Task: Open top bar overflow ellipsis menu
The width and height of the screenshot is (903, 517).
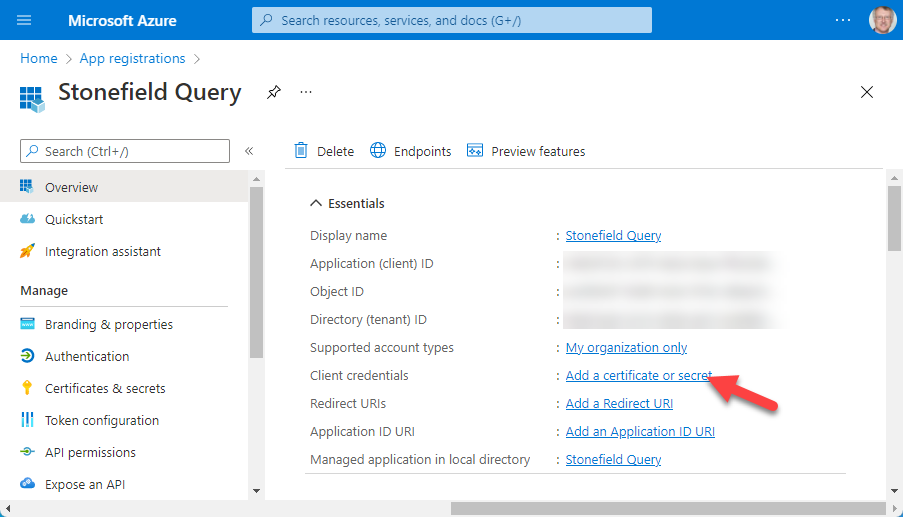Action: 843,20
